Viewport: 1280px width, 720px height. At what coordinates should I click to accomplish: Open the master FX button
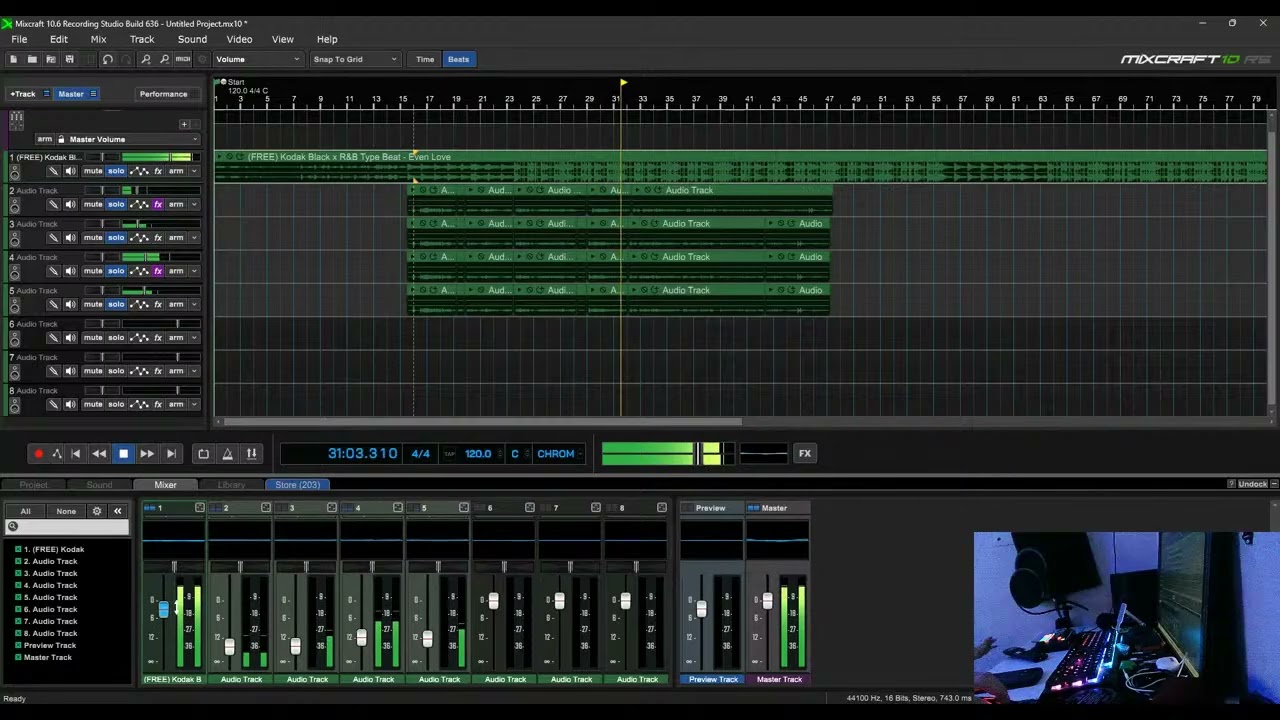coord(804,454)
